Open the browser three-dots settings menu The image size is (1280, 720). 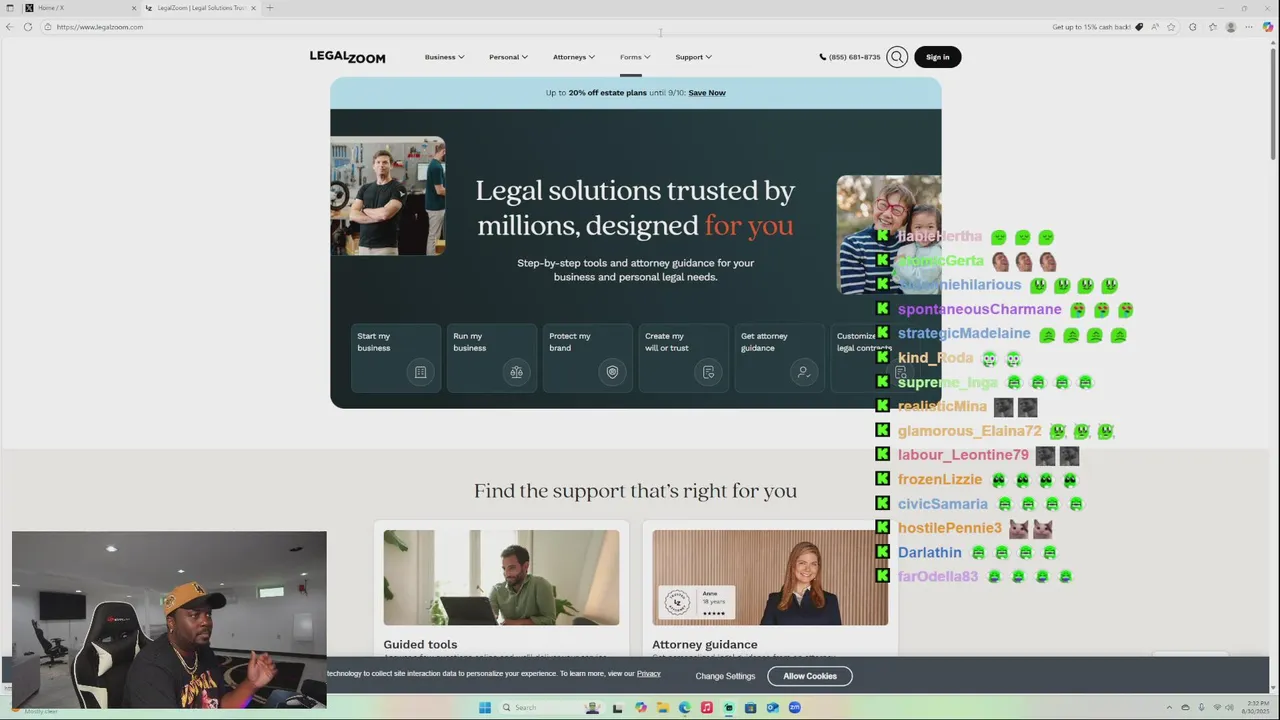click(x=1250, y=27)
